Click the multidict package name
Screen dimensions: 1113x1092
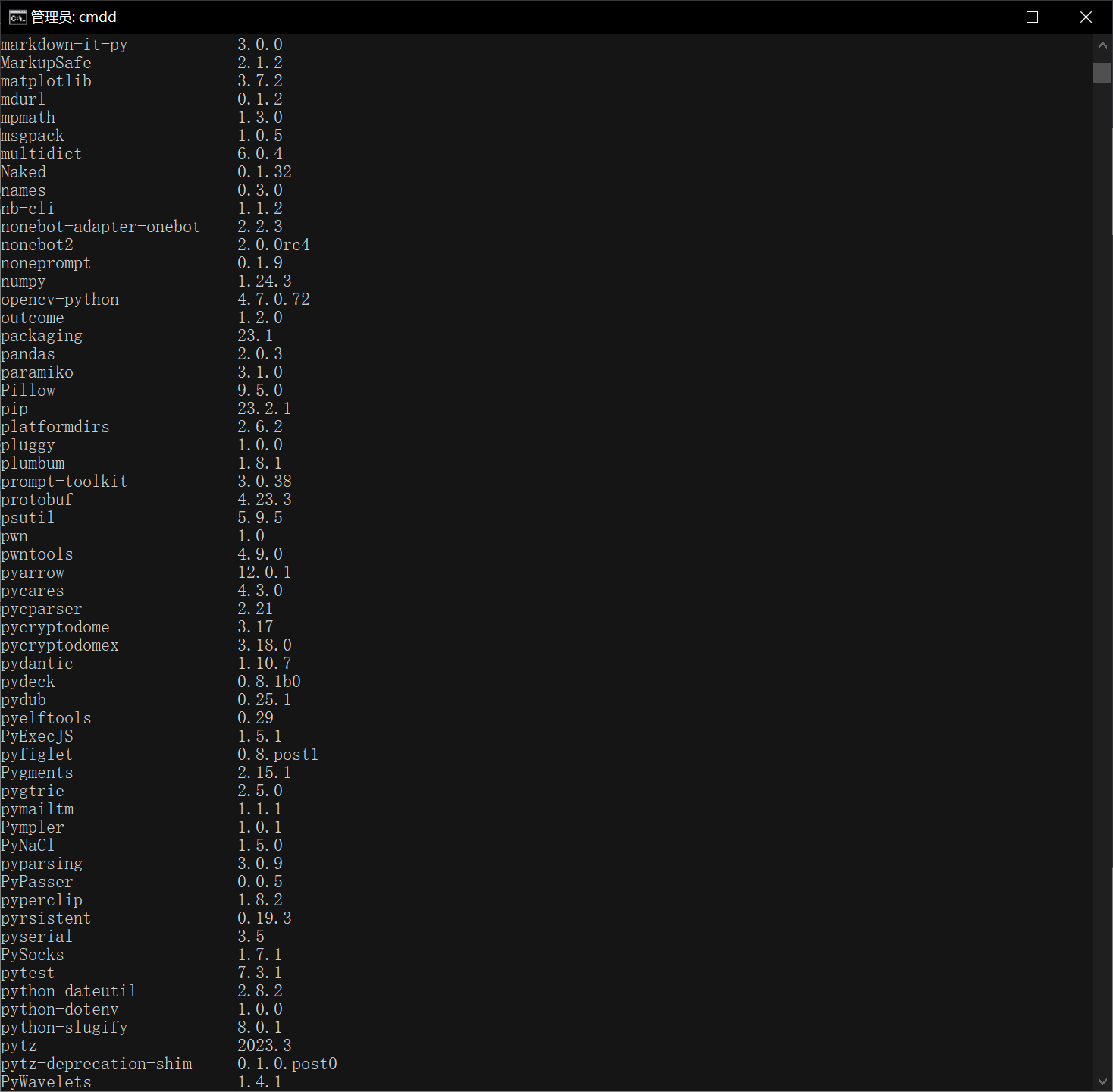click(x=42, y=154)
